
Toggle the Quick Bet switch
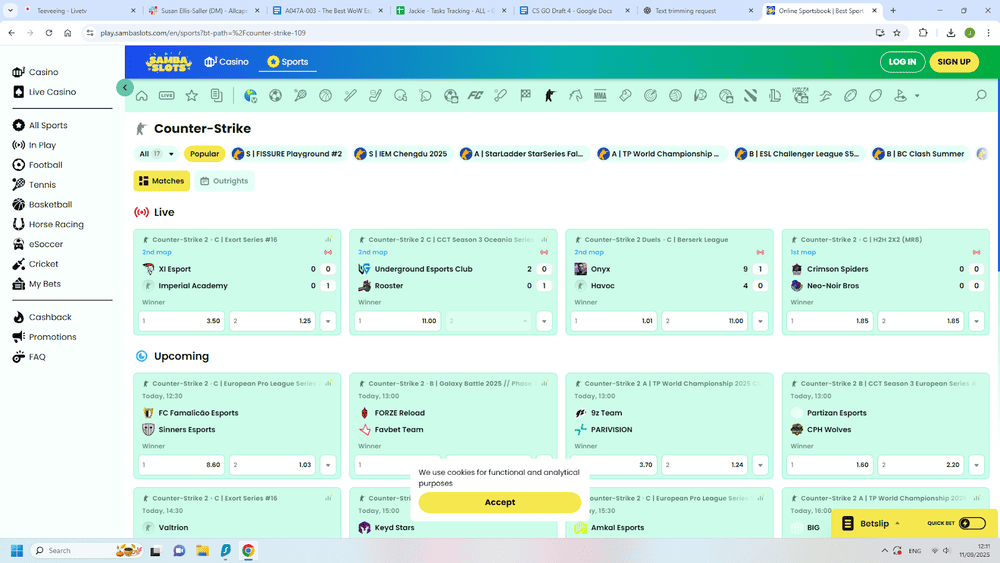972,523
